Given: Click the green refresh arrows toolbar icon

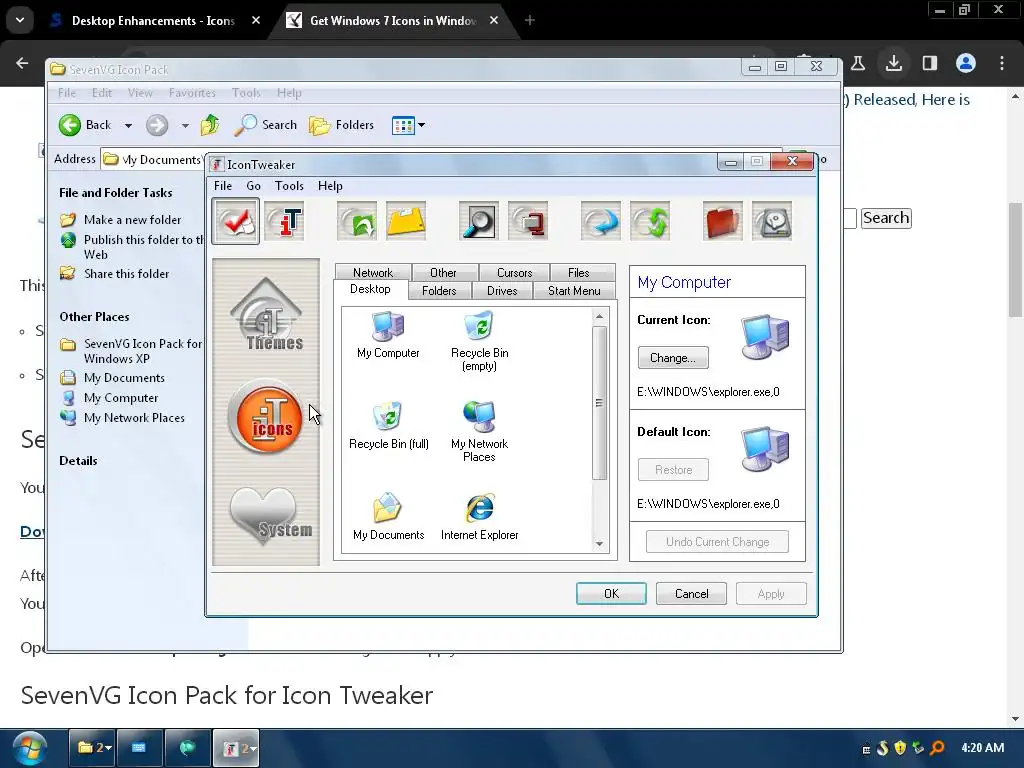Looking at the screenshot, I should coord(650,221).
